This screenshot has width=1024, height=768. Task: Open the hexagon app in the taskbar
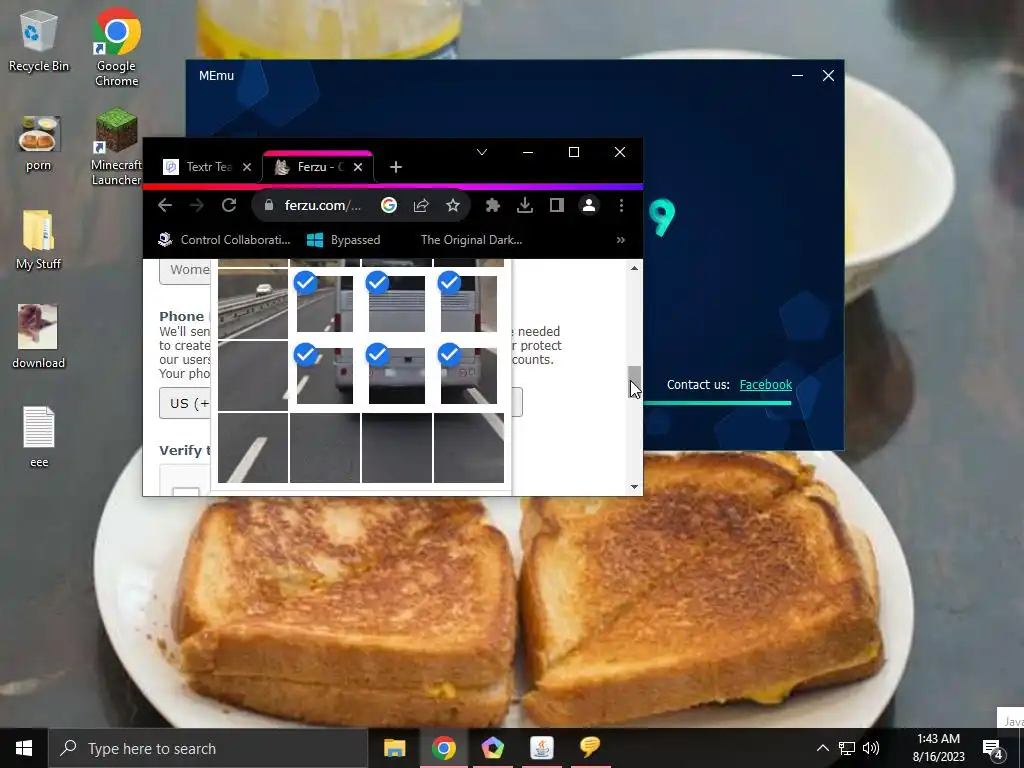tap(492, 748)
